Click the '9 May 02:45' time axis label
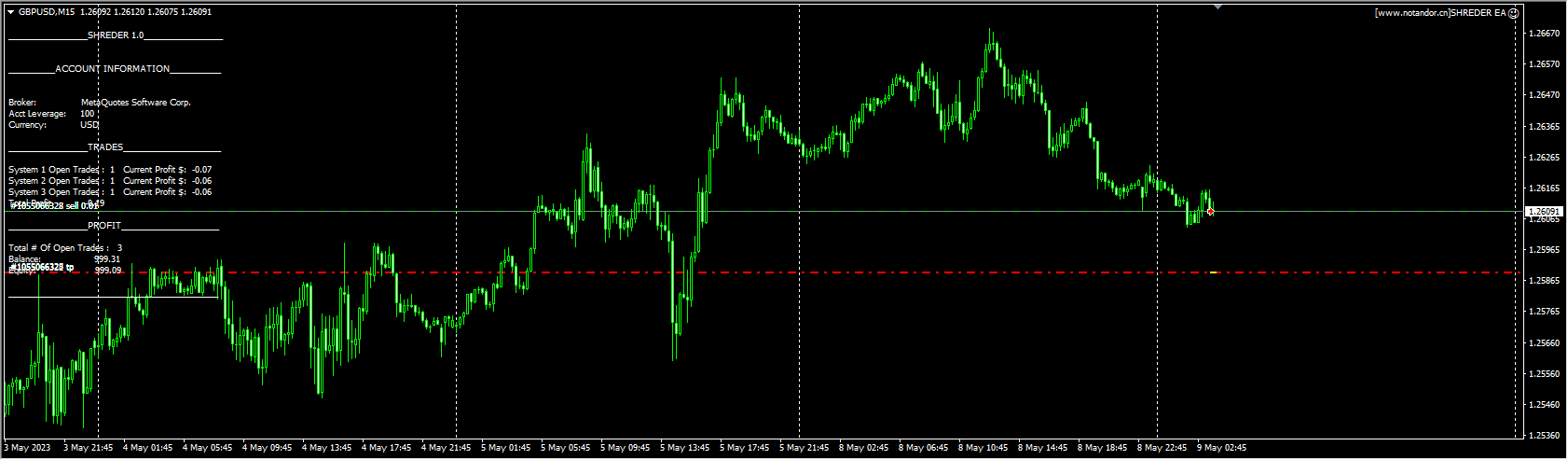Viewport: 1568px width, 460px height. [1221, 448]
